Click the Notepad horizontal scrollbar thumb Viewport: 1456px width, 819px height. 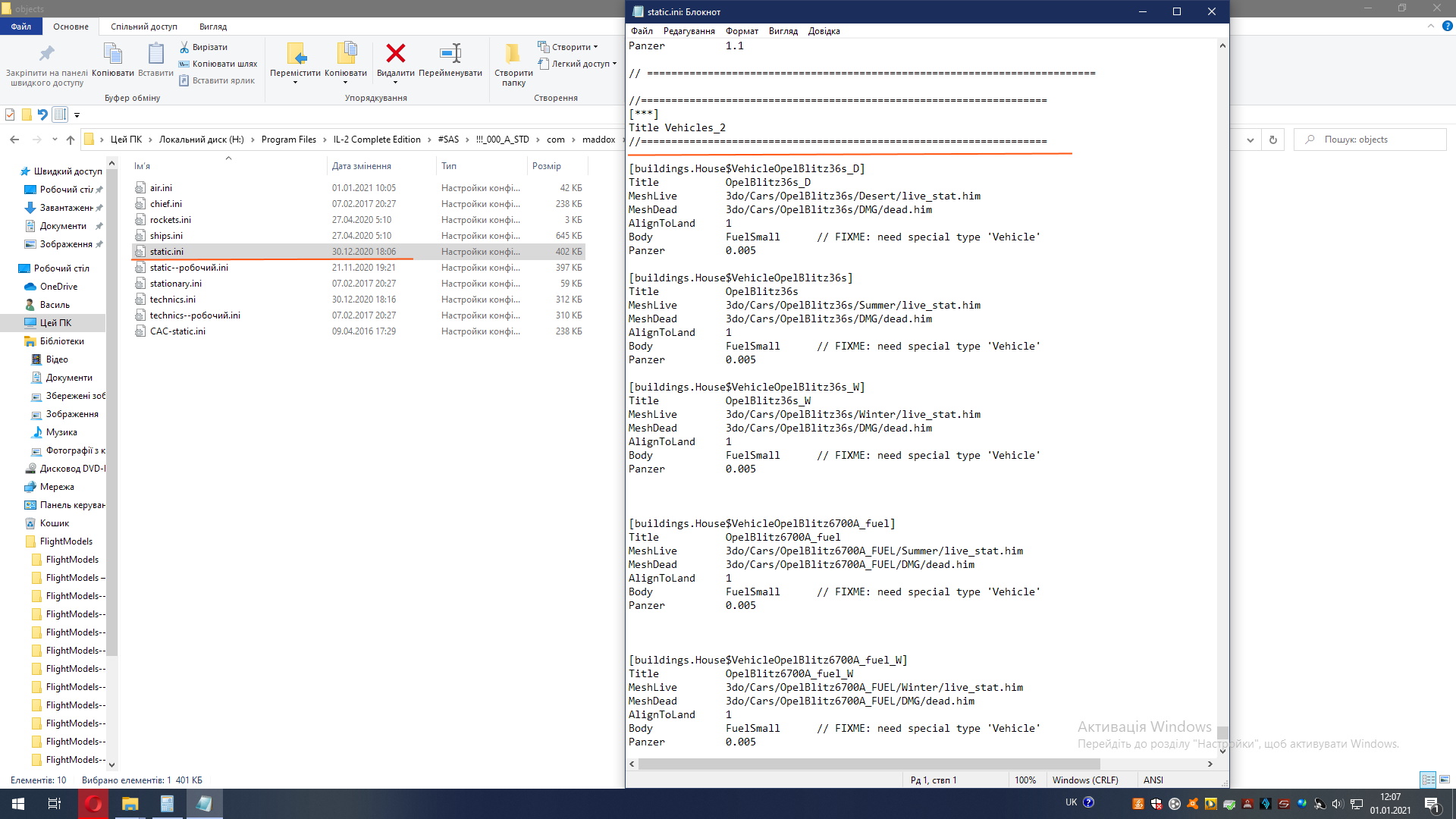[868, 764]
